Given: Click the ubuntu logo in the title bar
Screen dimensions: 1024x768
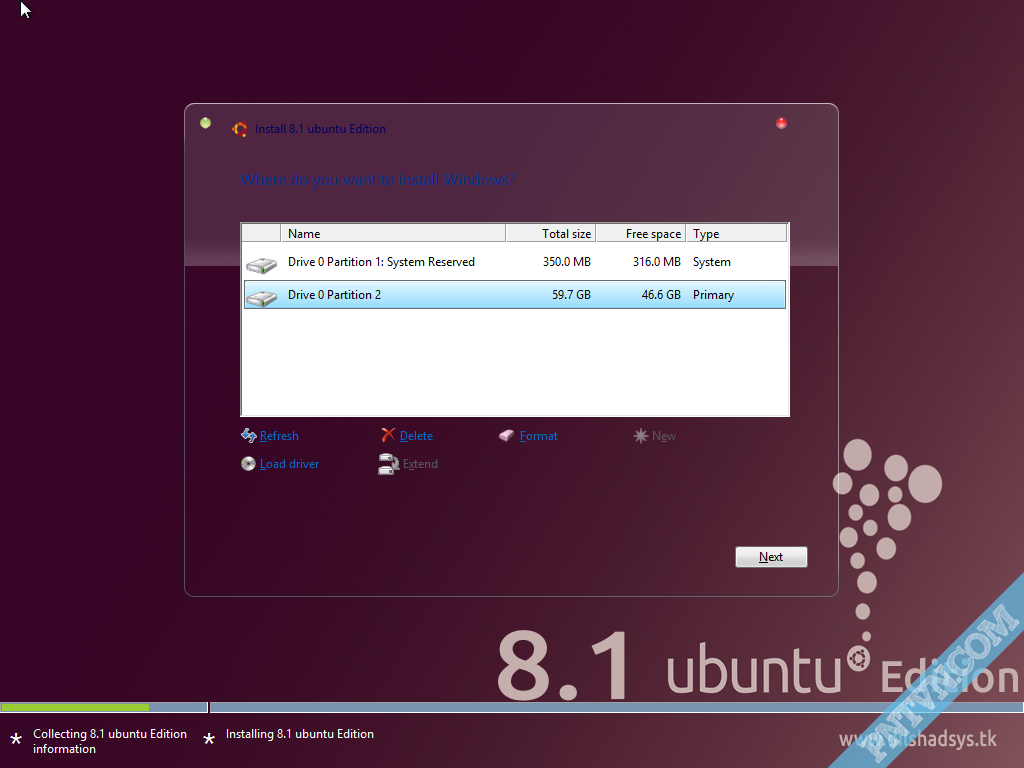Looking at the screenshot, I should point(240,129).
